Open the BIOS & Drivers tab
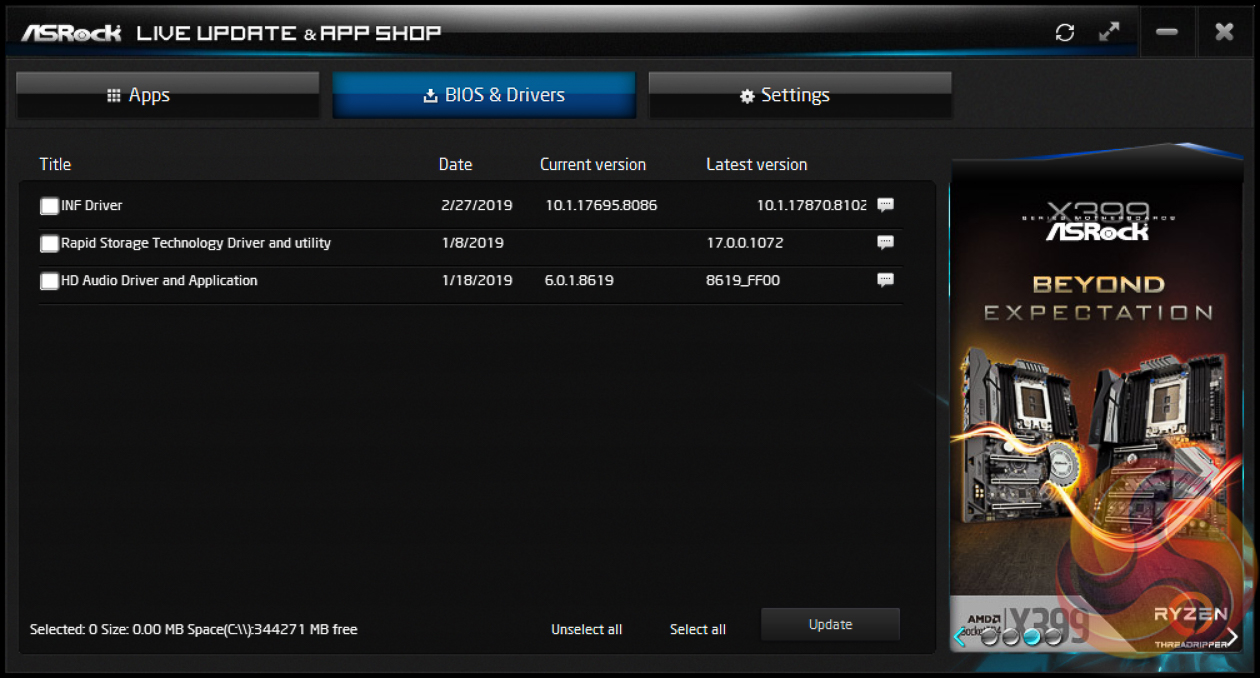Image resolution: width=1260 pixels, height=678 pixels. (484, 96)
